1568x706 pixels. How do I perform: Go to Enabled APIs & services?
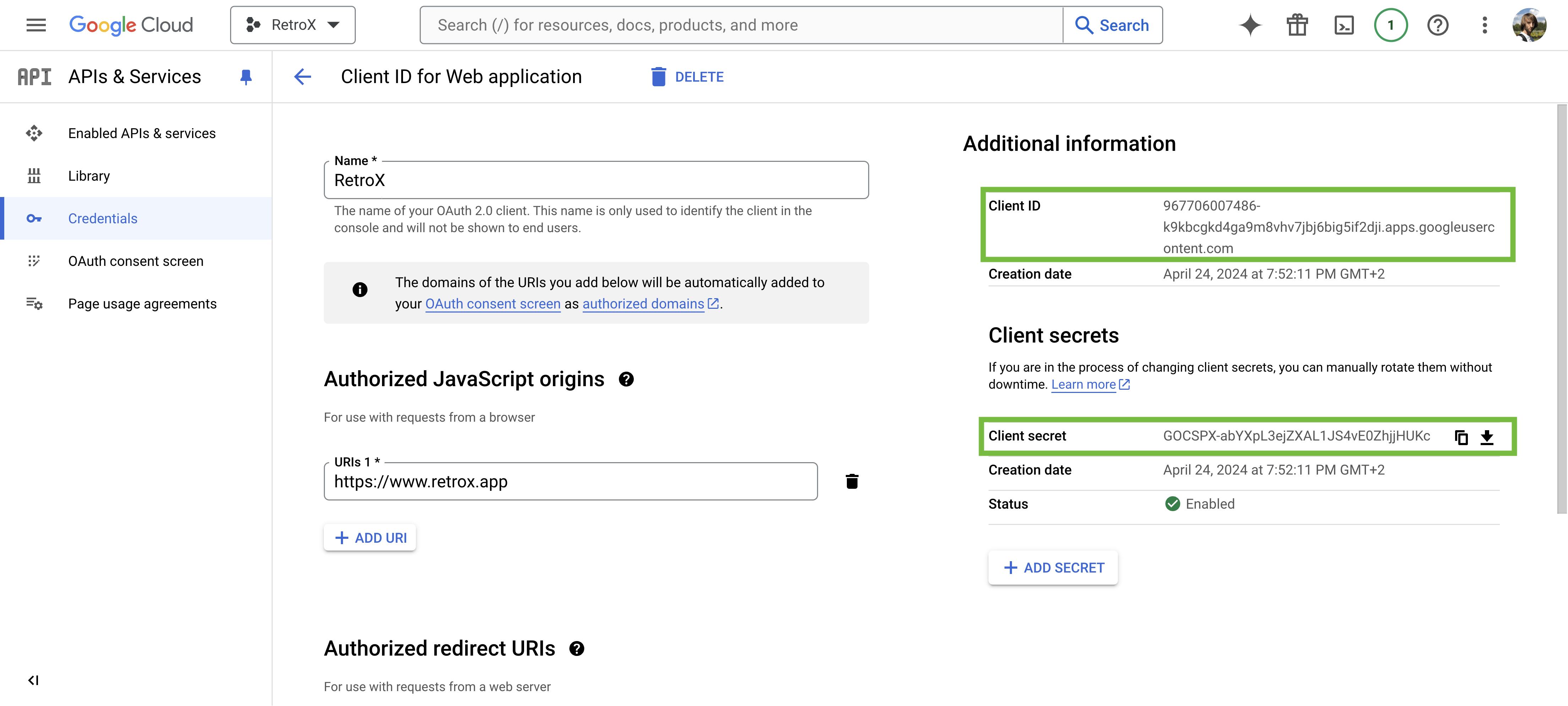point(136,133)
